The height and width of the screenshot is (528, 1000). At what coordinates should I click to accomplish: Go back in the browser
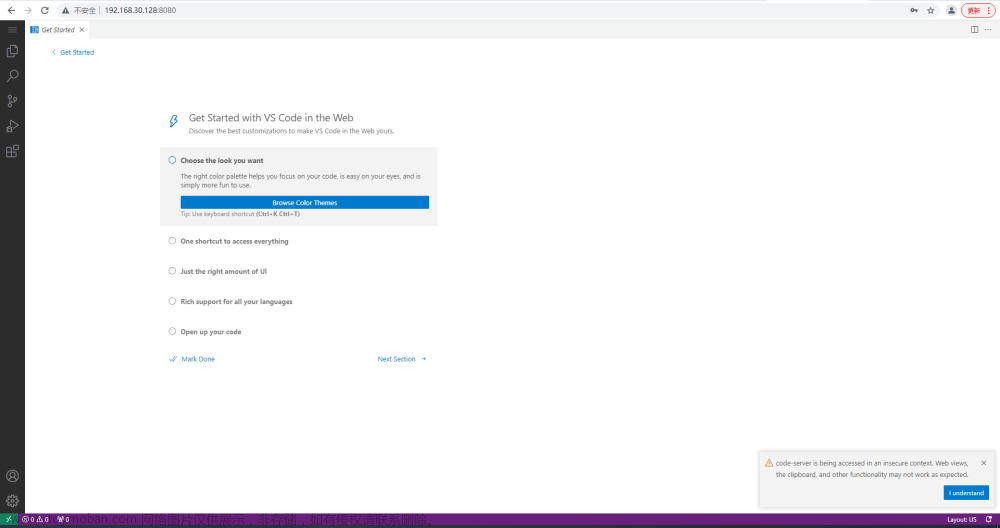click(x=11, y=10)
